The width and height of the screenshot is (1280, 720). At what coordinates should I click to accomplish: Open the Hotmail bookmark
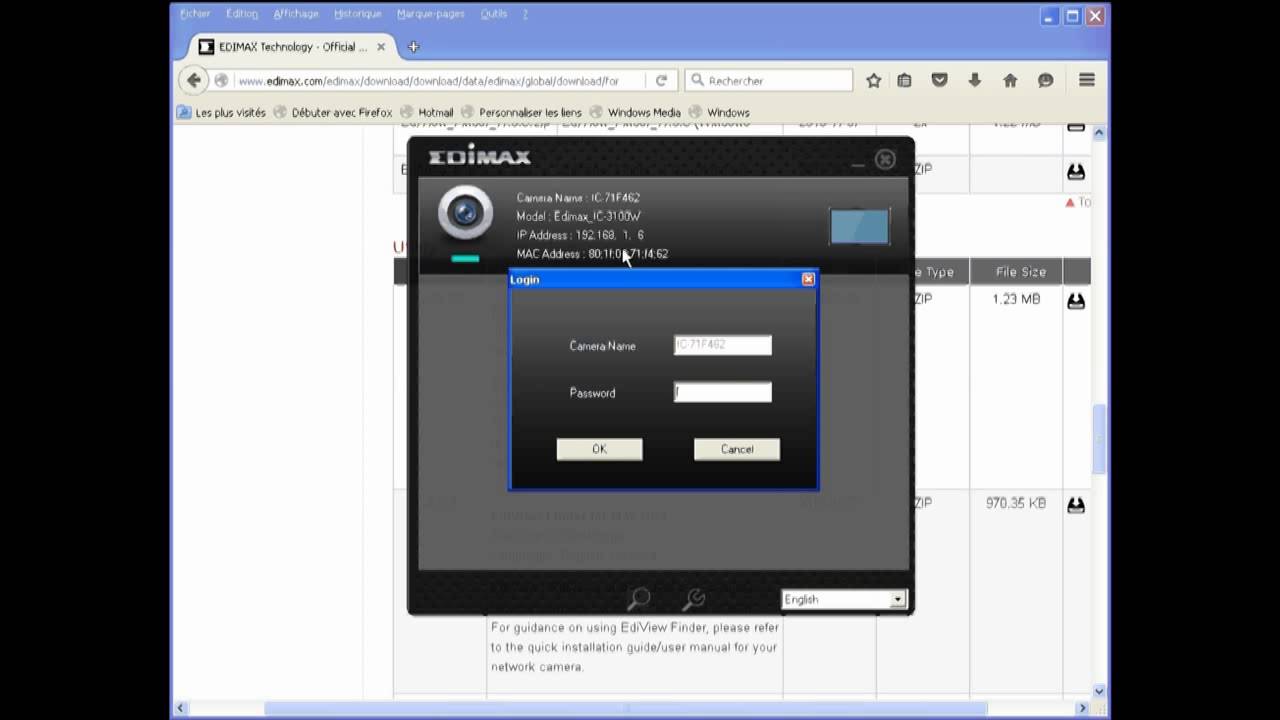coord(427,113)
